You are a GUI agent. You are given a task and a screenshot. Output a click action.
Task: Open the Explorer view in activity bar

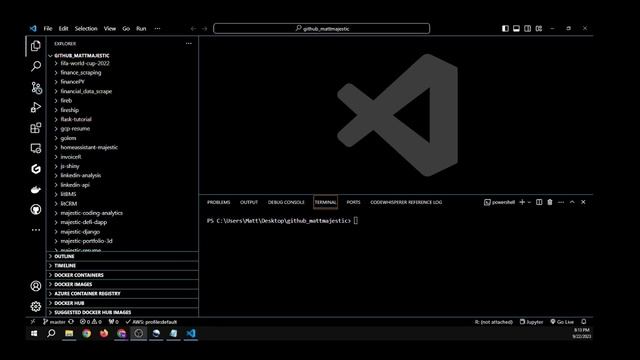coord(36,46)
